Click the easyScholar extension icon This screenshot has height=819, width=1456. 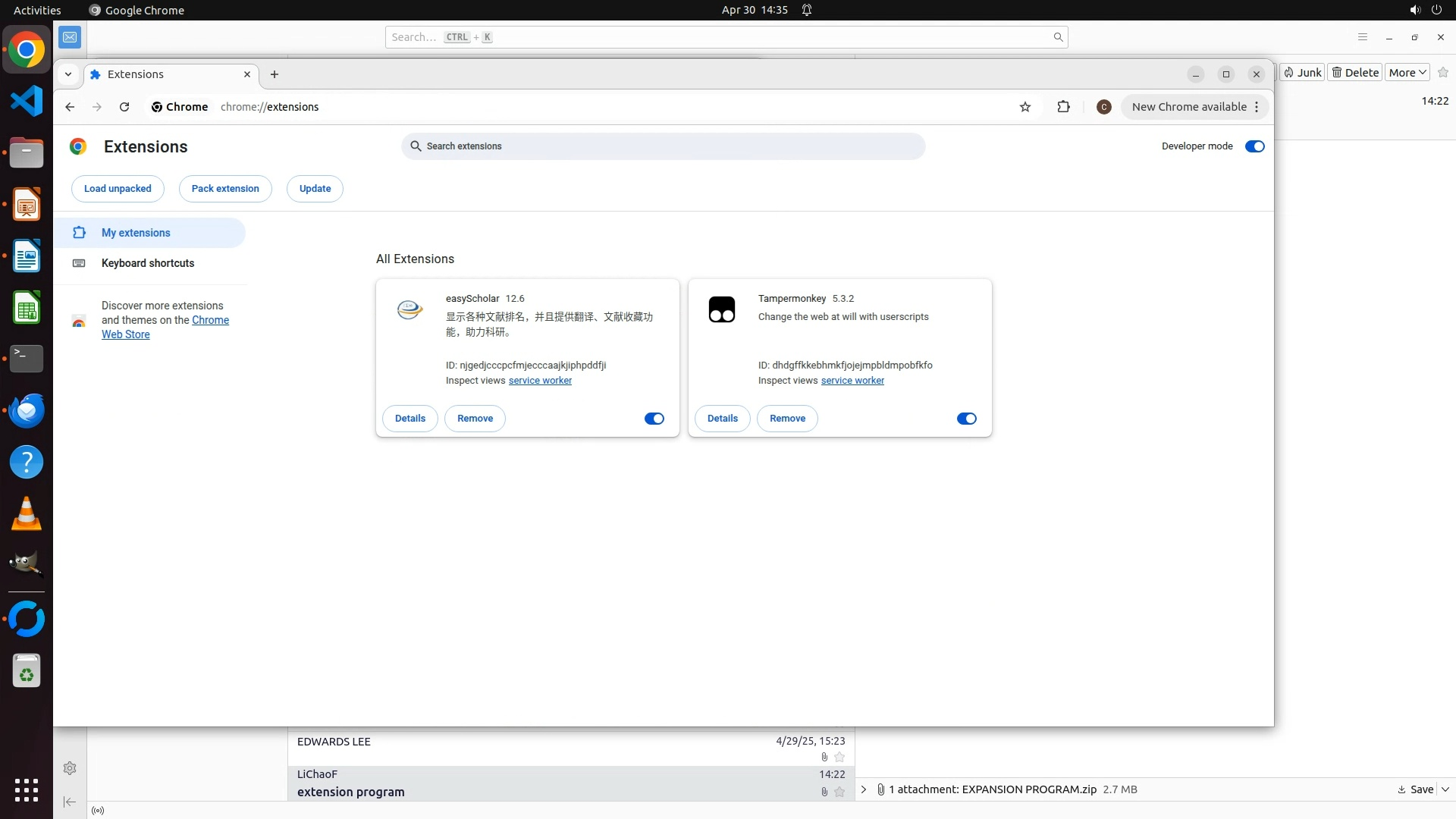409,309
